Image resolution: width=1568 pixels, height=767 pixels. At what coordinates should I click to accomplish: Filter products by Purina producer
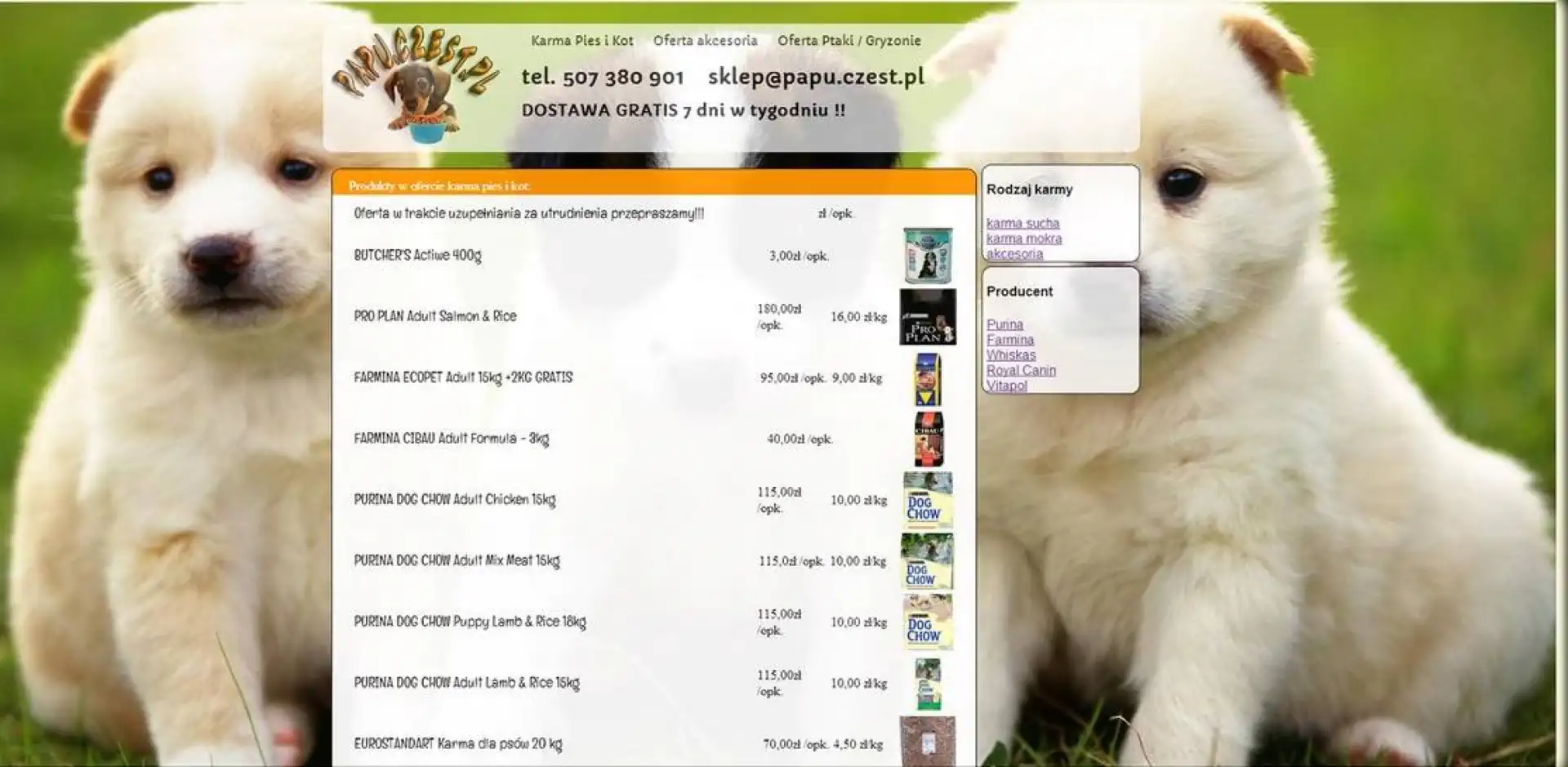click(1004, 324)
